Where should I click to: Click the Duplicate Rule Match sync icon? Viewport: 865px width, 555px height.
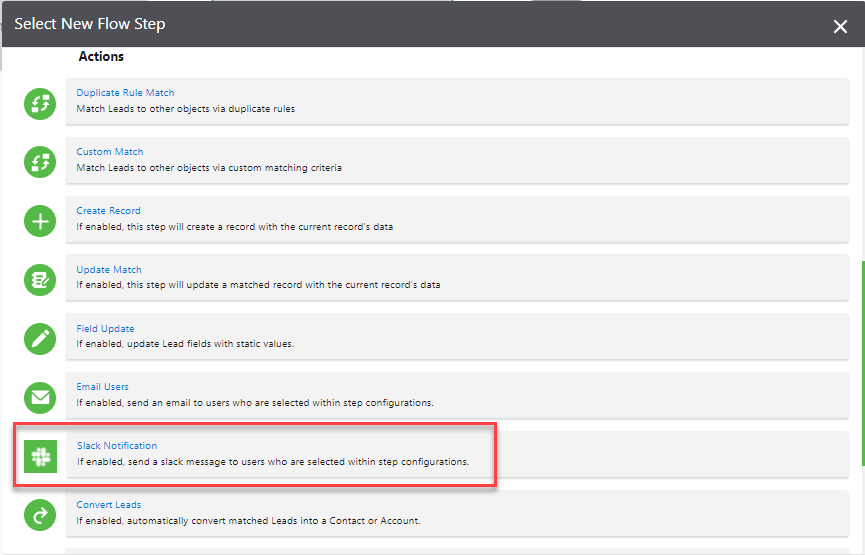point(40,104)
